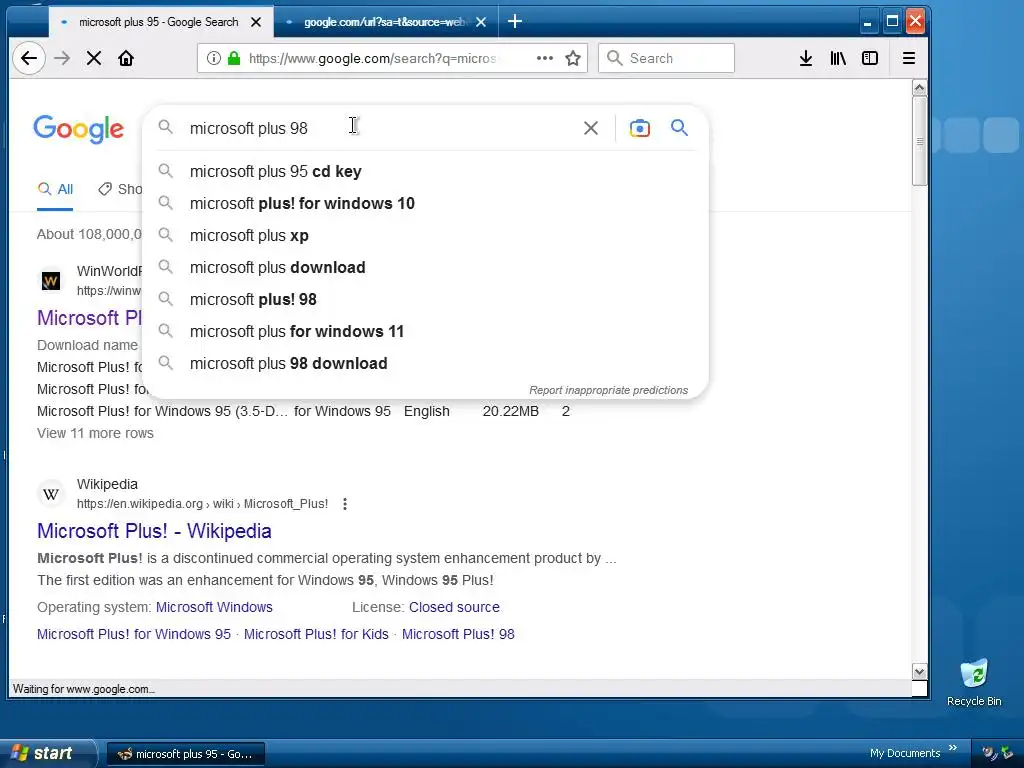Choose suggestion 'microsoft plus 95 cd key'
This screenshot has width=1024, height=768.
425,171
